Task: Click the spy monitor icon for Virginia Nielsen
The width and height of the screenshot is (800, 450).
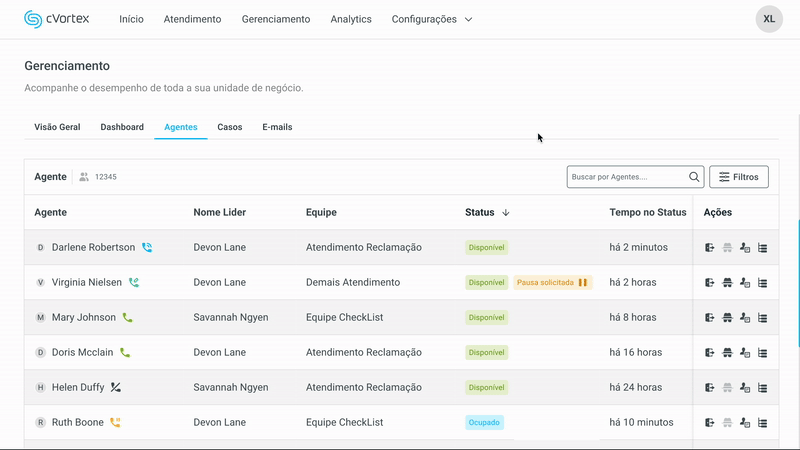Action: 727,283
